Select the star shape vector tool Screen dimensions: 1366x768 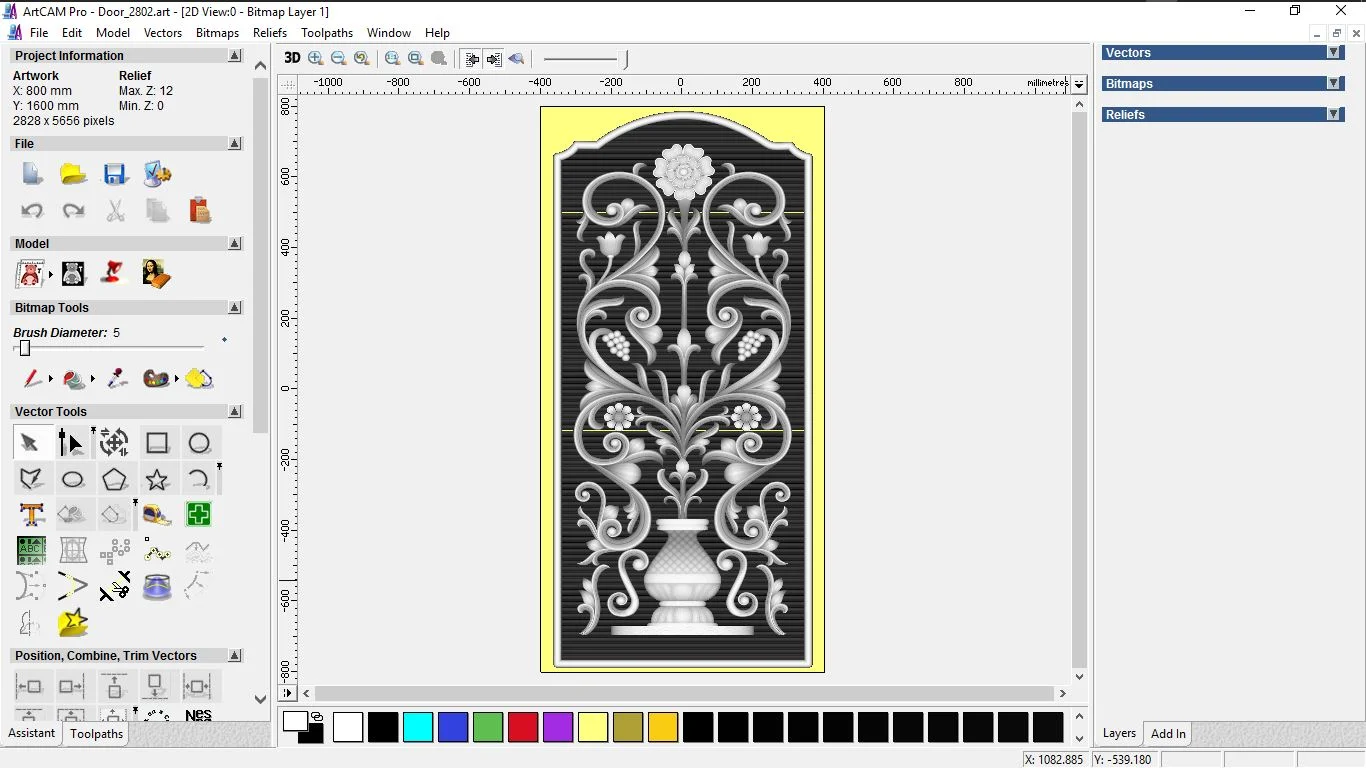[157, 480]
